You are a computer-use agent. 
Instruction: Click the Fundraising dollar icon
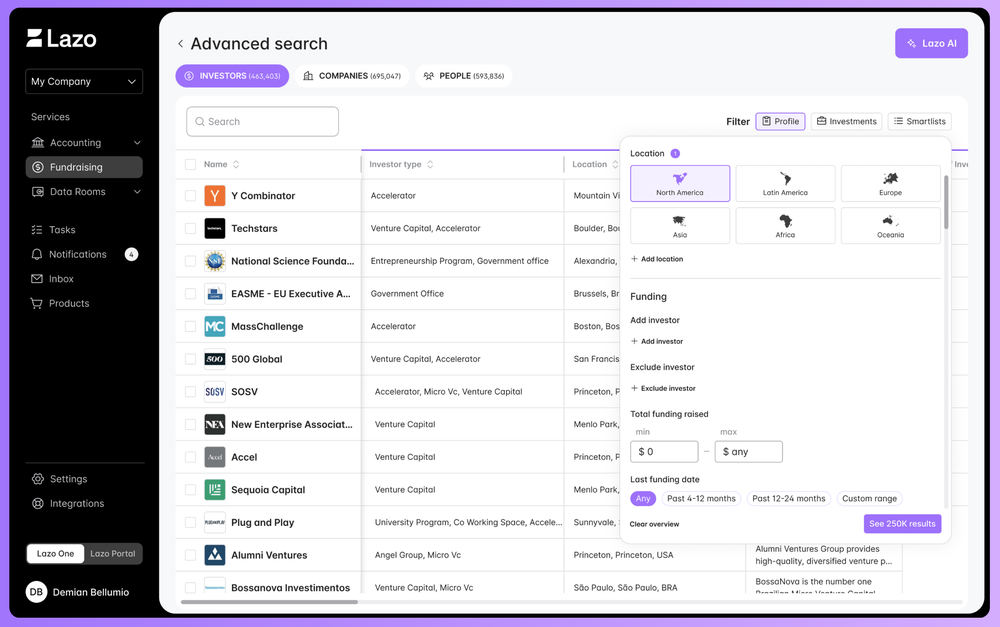[x=38, y=167]
